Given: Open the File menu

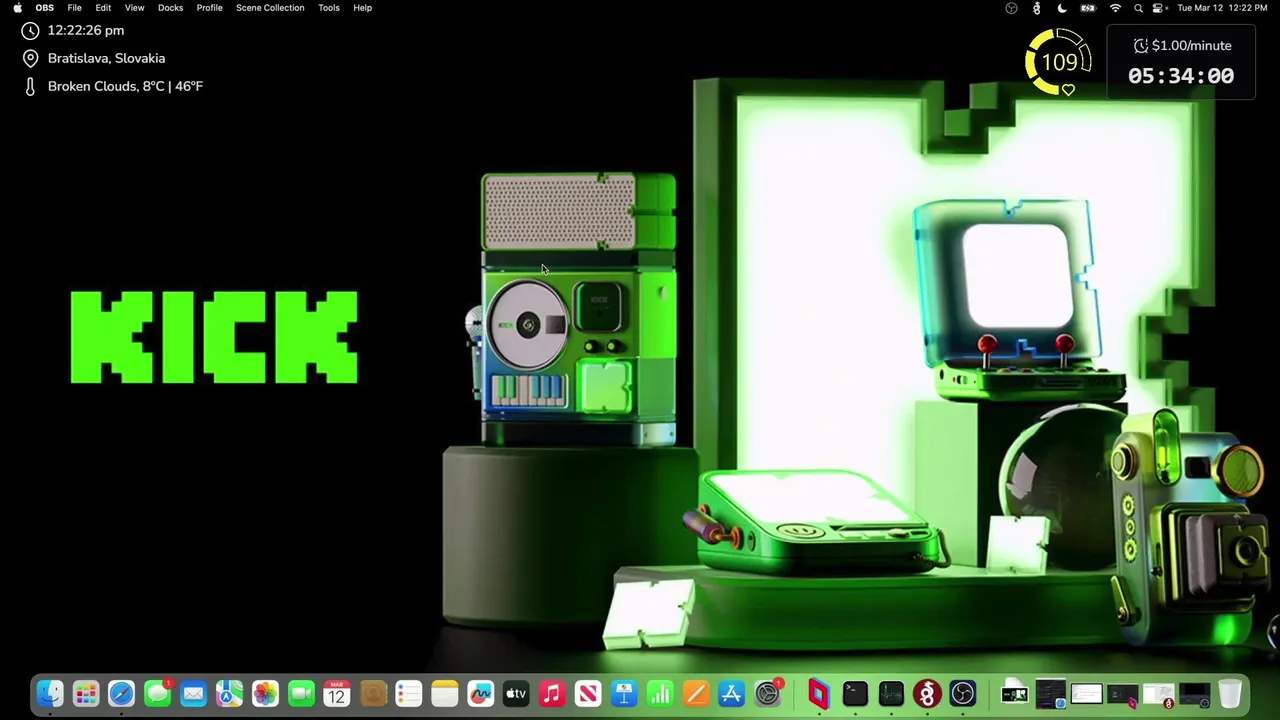Looking at the screenshot, I should [x=74, y=8].
